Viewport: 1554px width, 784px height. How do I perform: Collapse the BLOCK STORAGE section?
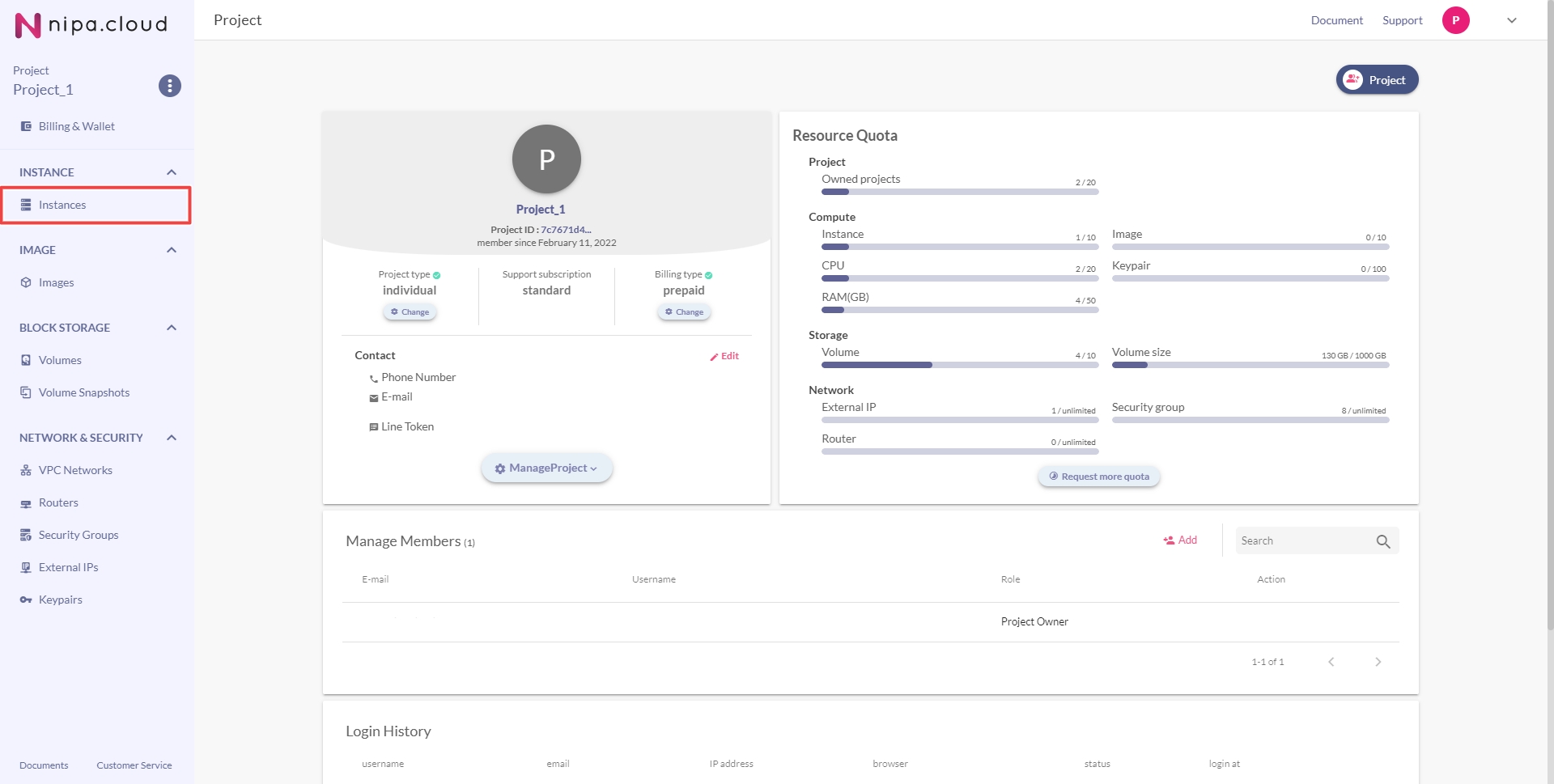coord(171,328)
